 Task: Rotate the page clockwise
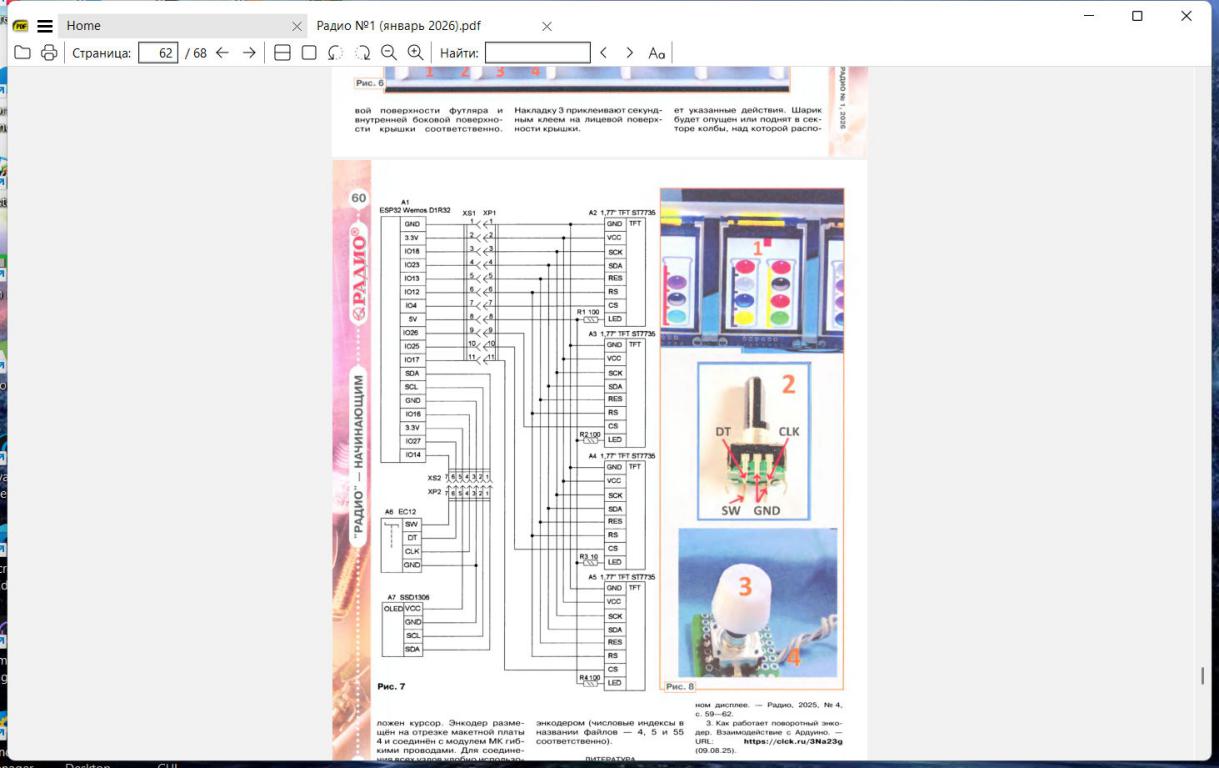point(363,53)
